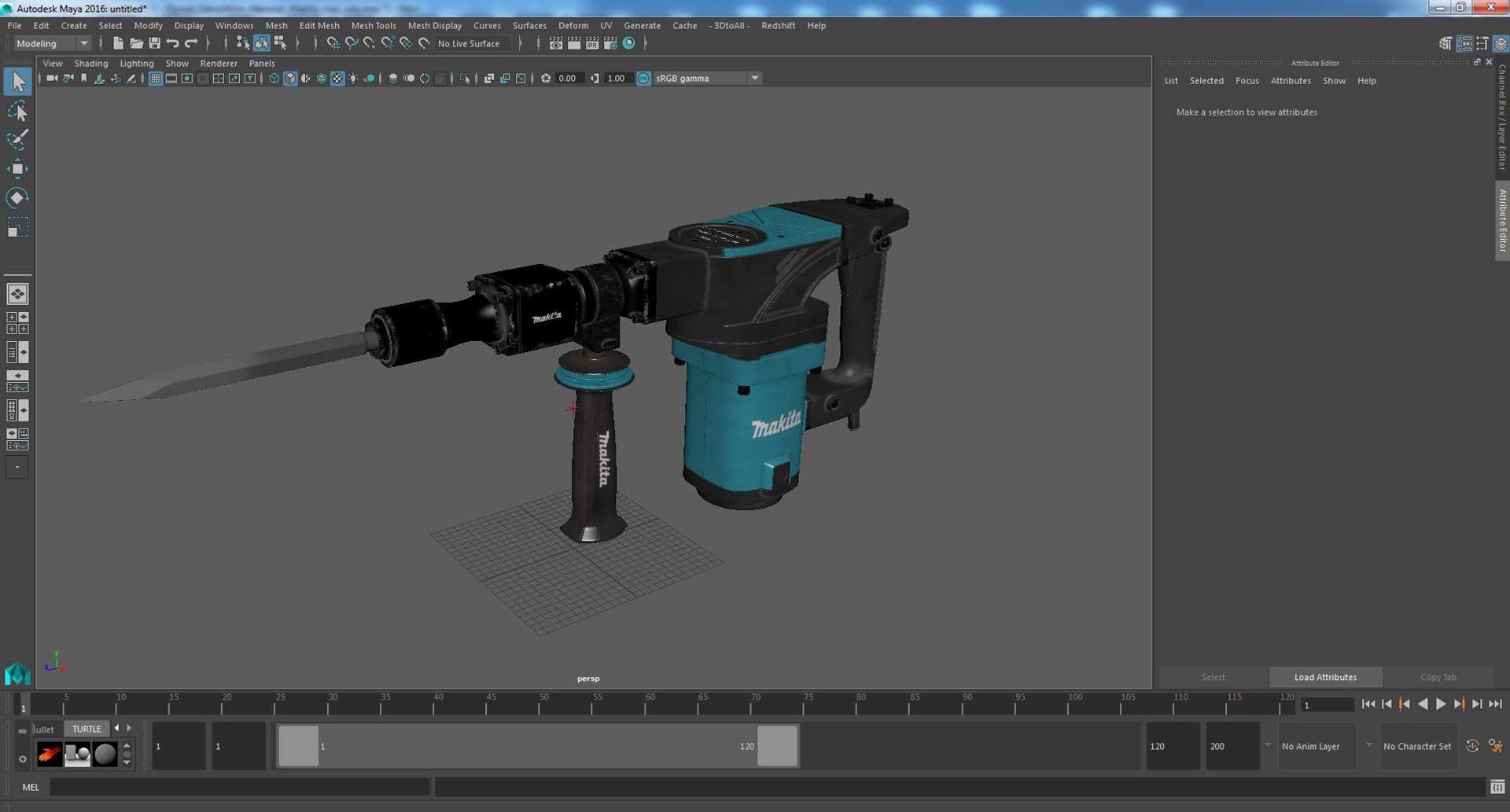This screenshot has width=1510, height=812.
Task: Click frame 60 on the time slider
Action: click(646, 704)
